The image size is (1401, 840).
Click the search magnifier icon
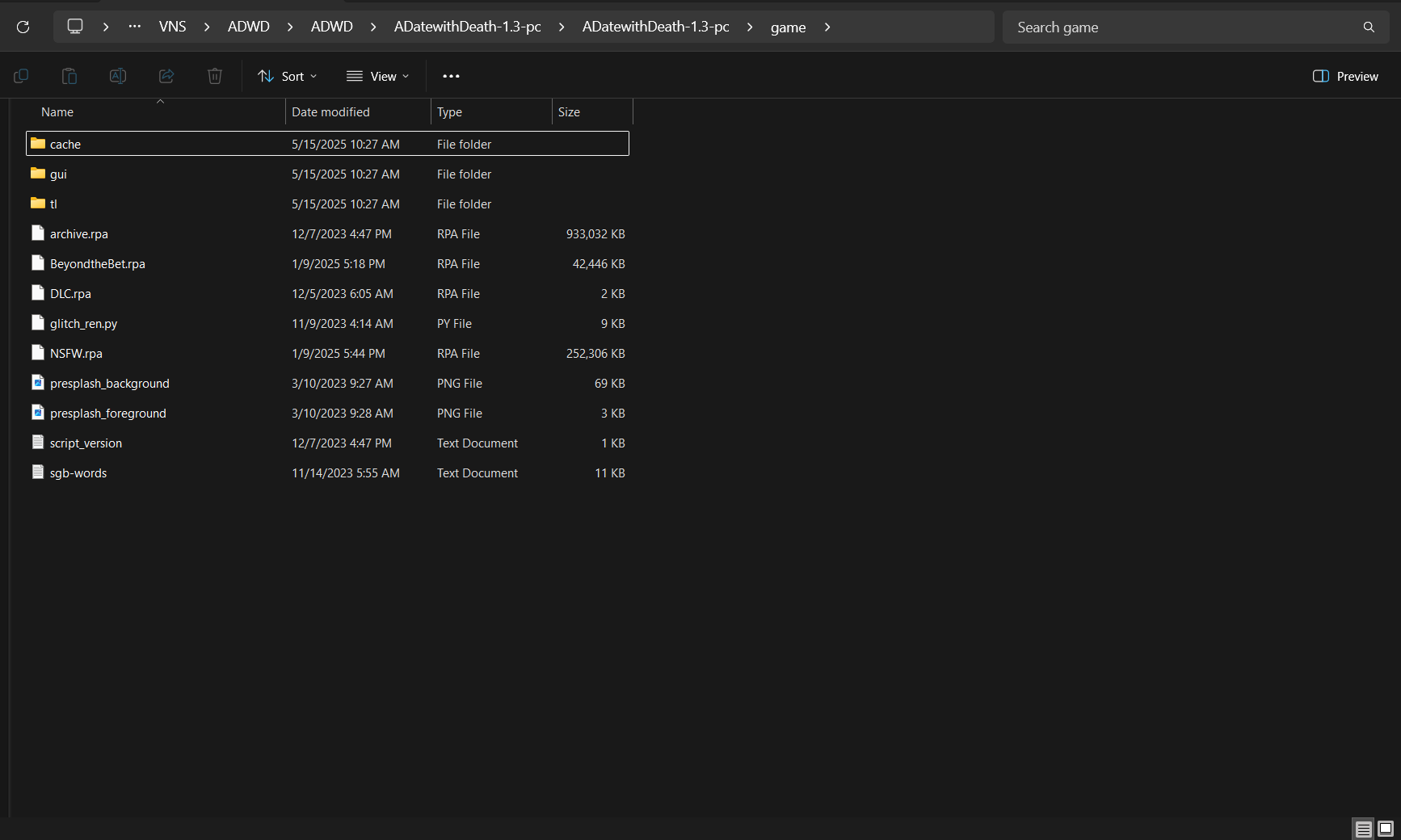click(x=1369, y=27)
